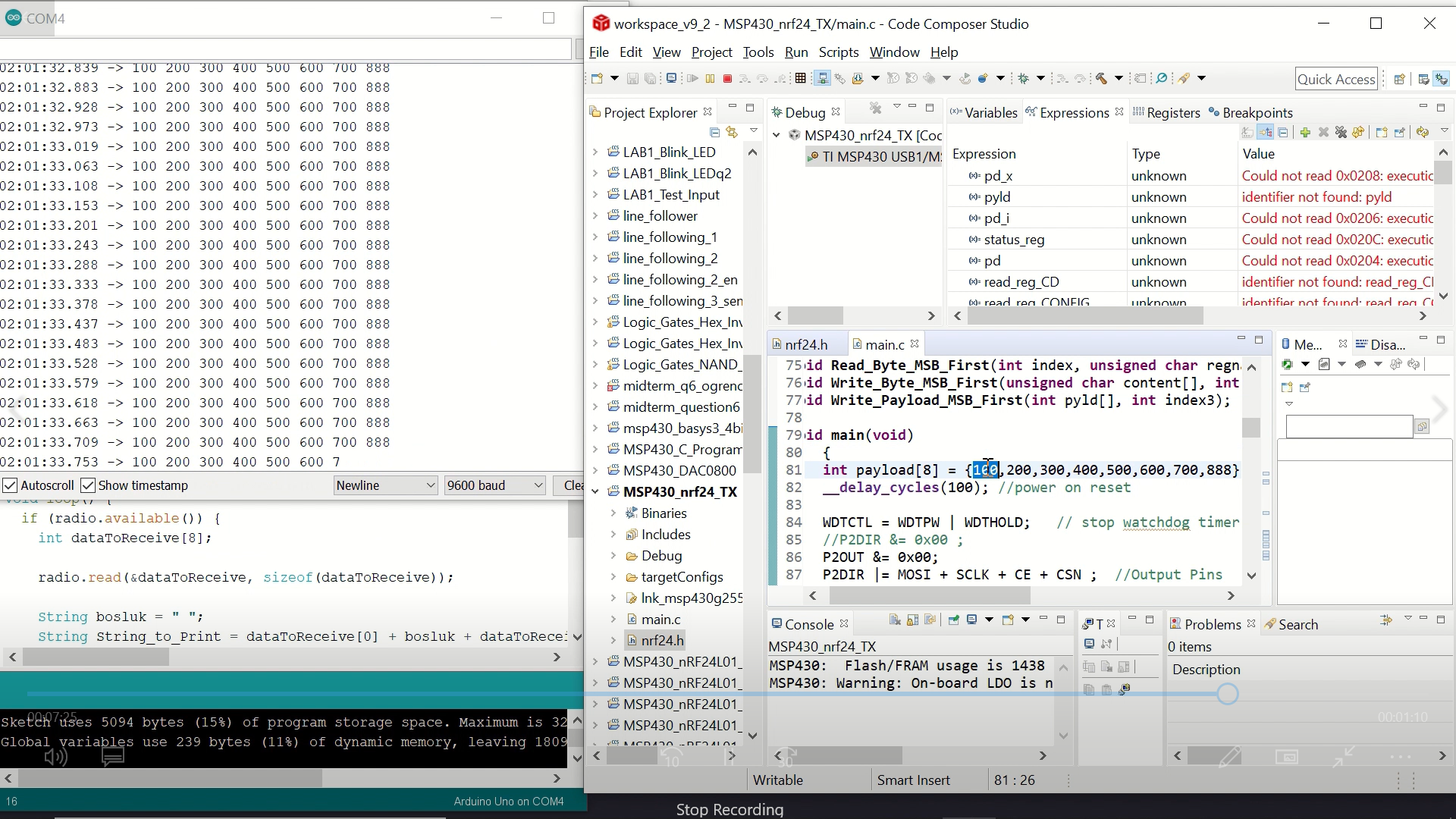Viewport: 1456px width, 819px height.
Task: Expand the Binaries folder
Action: [x=613, y=513]
